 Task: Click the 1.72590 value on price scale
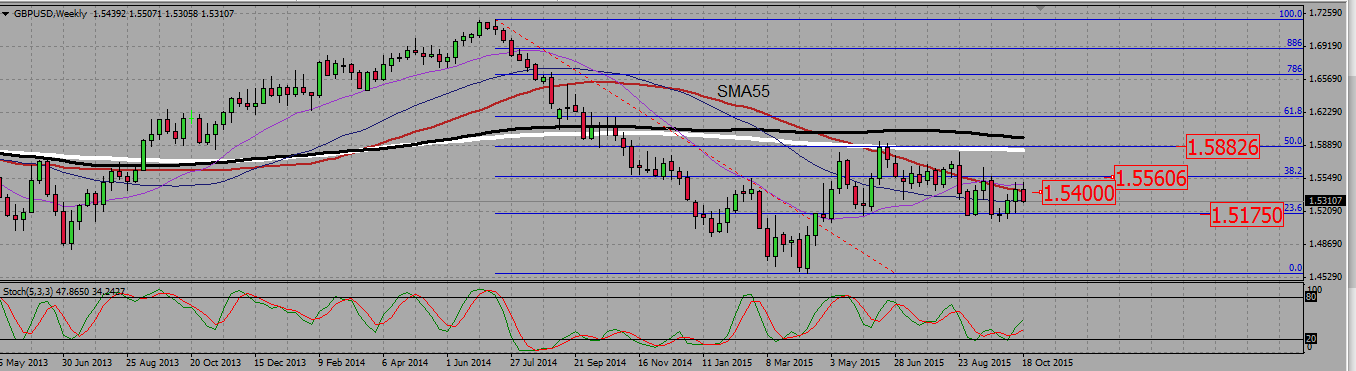point(1330,13)
